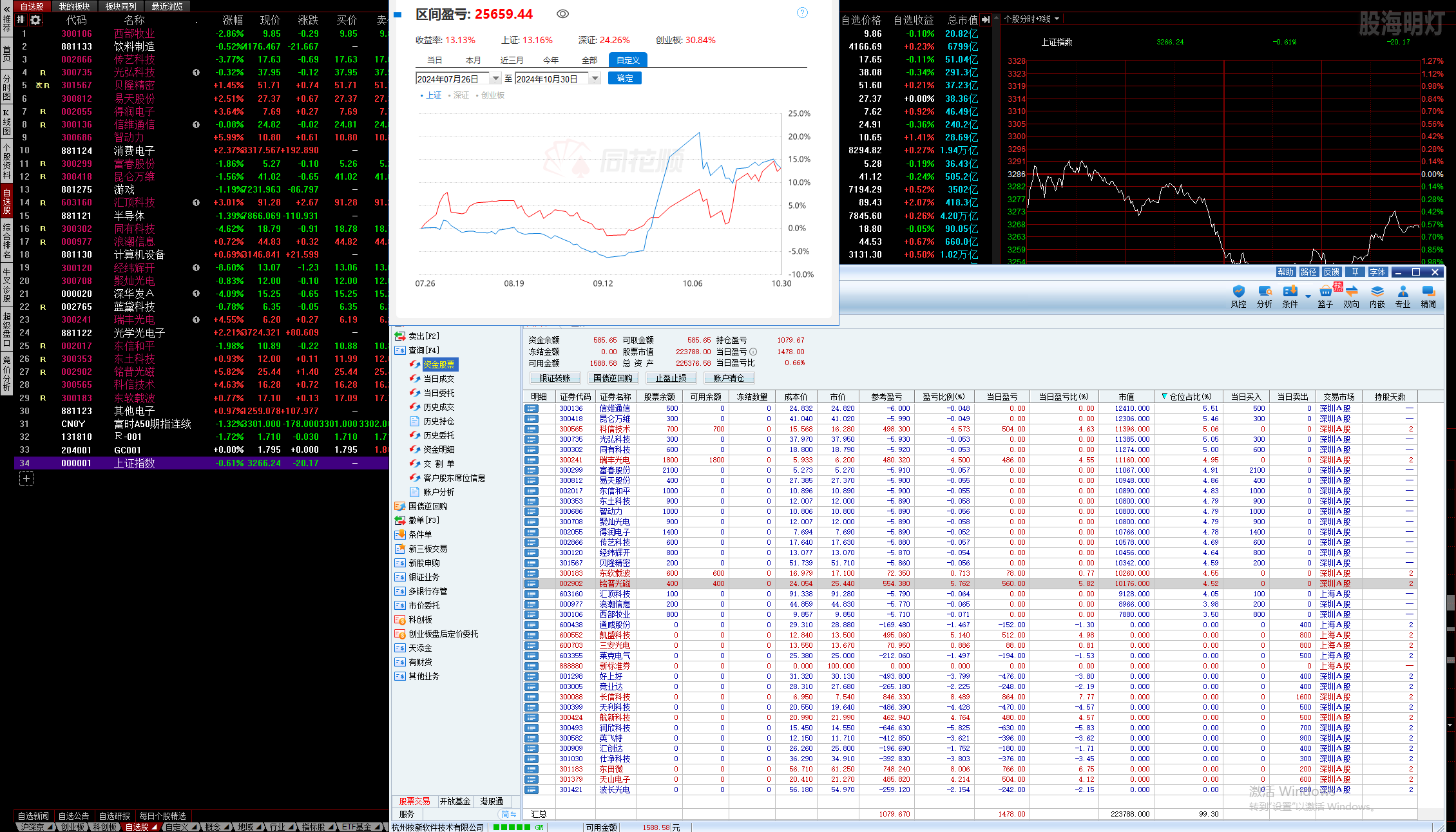Image resolution: width=1456 pixels, height=832 pixels.
Task: Click the add row plus icon
Action: (26, 478)
